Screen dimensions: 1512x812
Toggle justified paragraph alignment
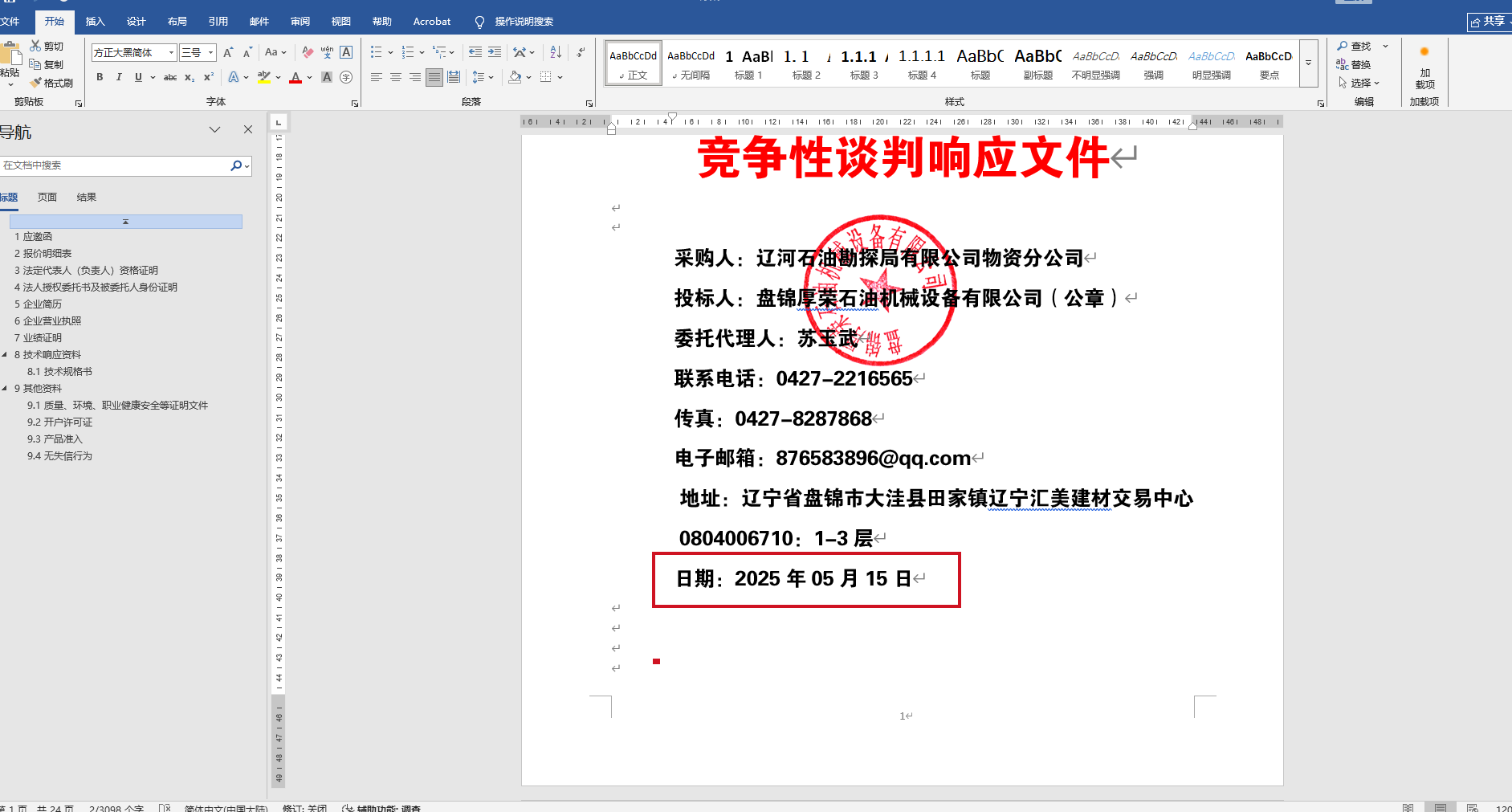coord(434,77)
